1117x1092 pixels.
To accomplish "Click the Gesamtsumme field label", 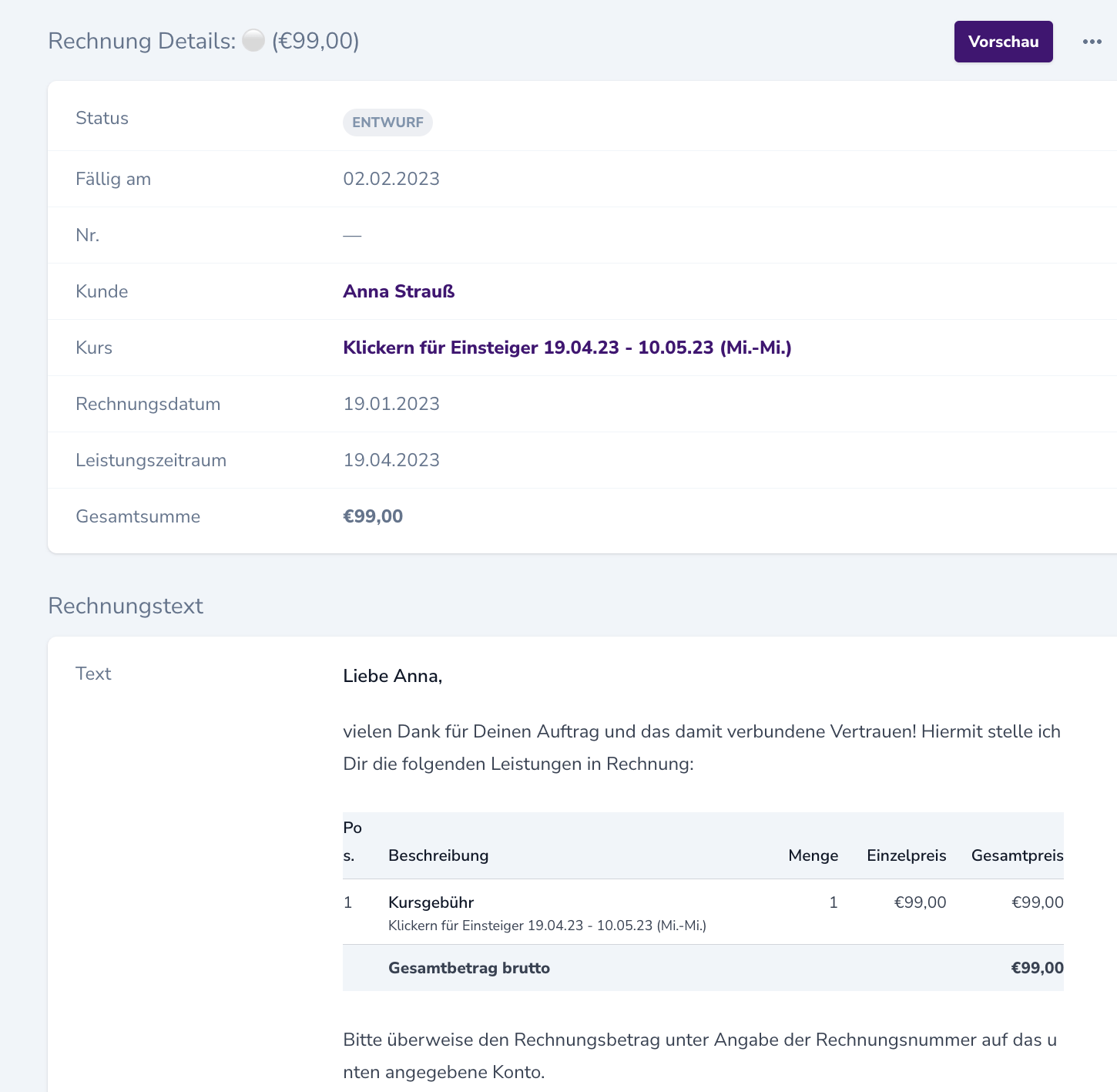I will coord(138,516).
